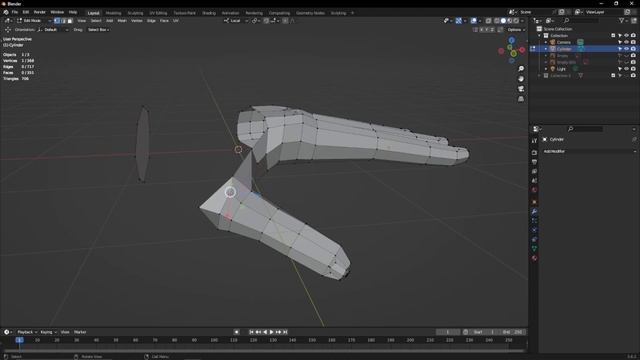Click the red X axis gizmo ball
640x360 pixels.
522,50
